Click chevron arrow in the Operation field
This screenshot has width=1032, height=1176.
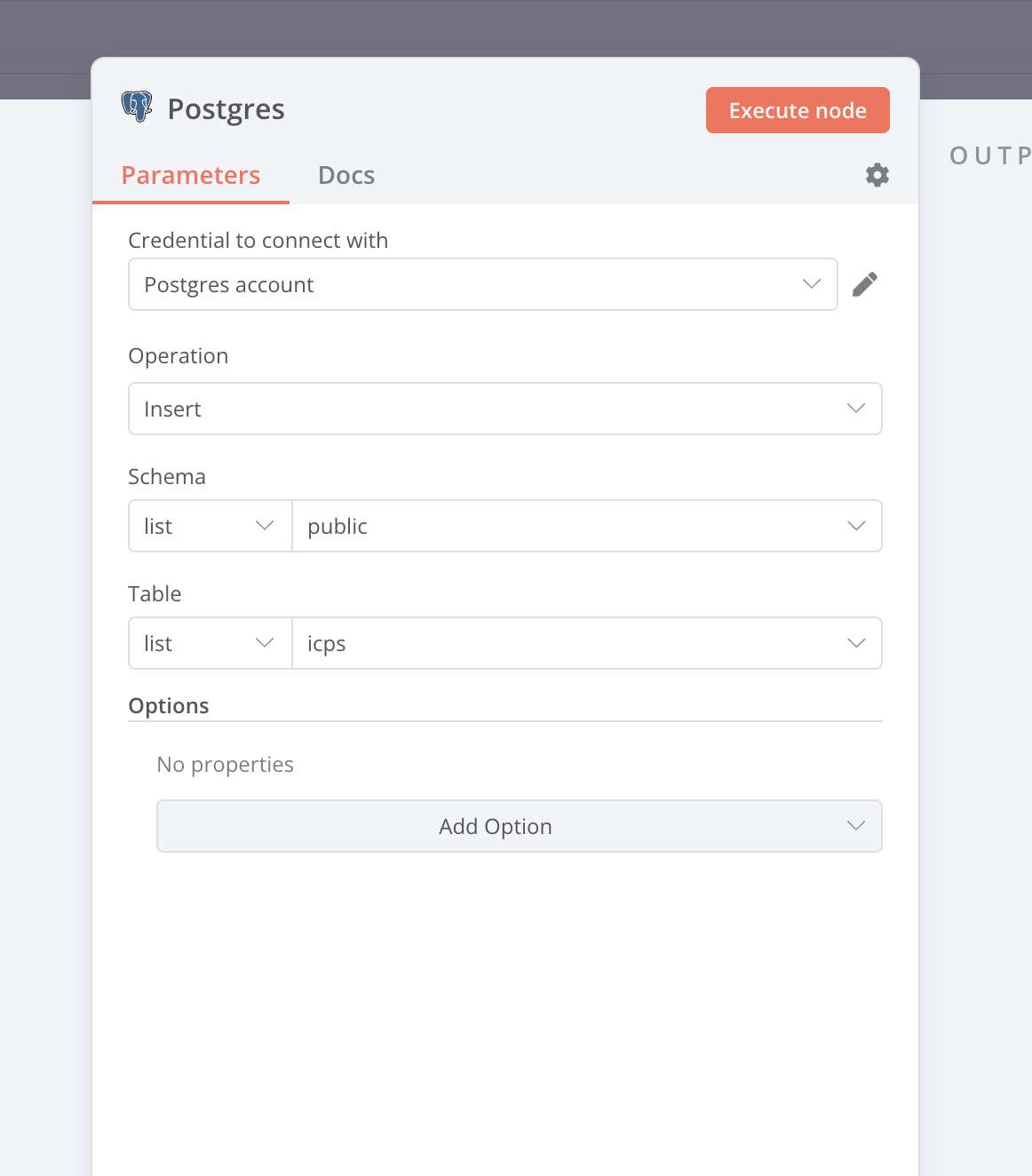pos(855,409)
